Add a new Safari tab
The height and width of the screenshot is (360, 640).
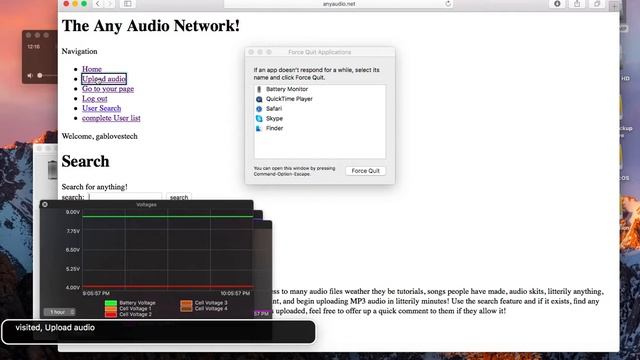click(614, 6)
